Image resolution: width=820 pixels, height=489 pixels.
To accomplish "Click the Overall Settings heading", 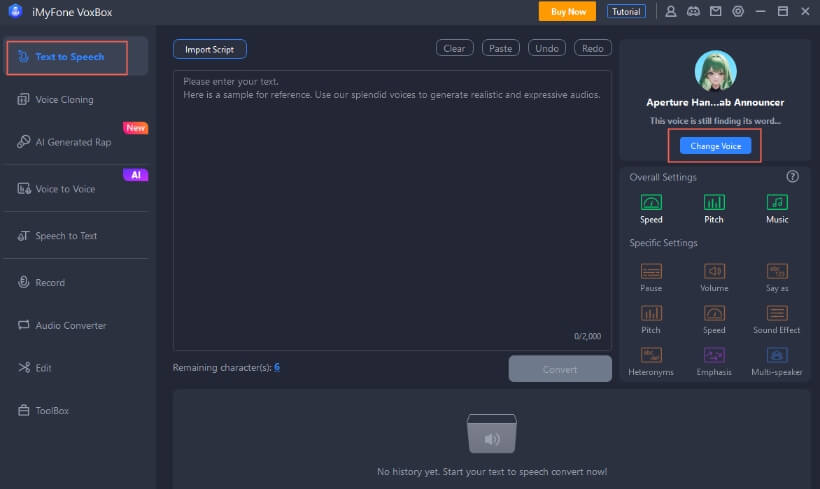I will click(x=663, y=177).
